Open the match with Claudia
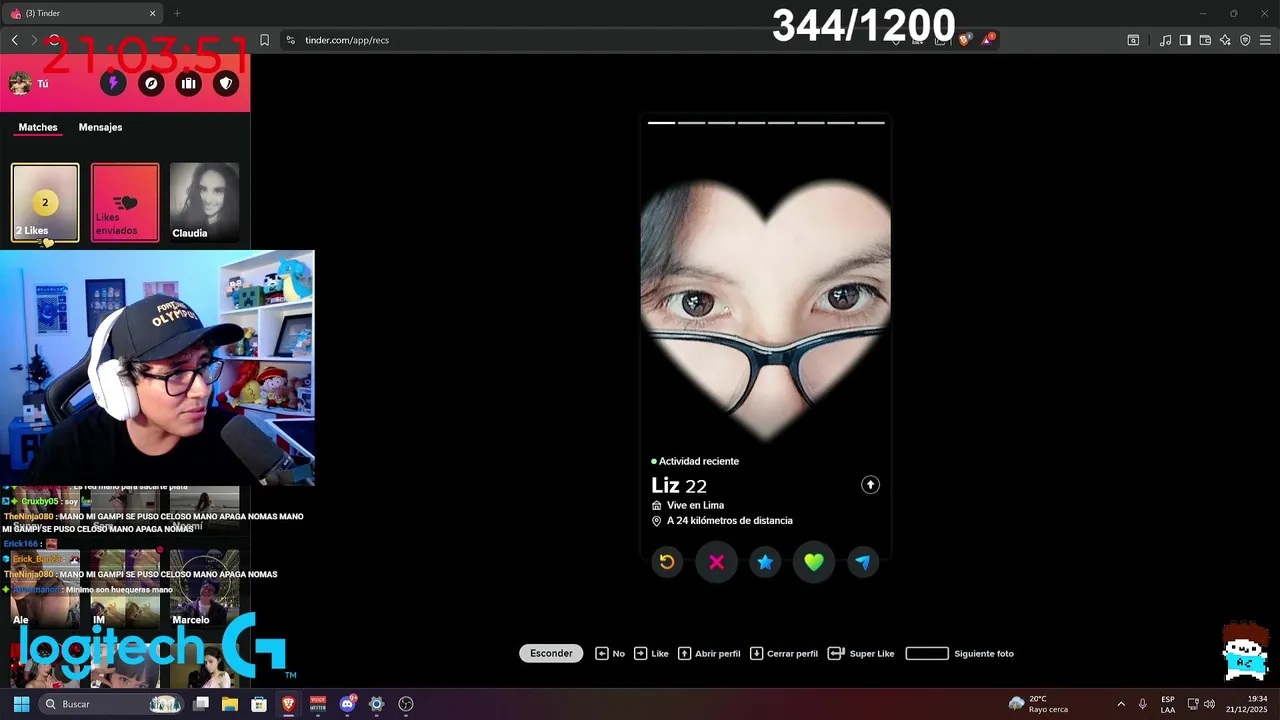Screen dimensions: 1280x720 (x=204, y=203)
